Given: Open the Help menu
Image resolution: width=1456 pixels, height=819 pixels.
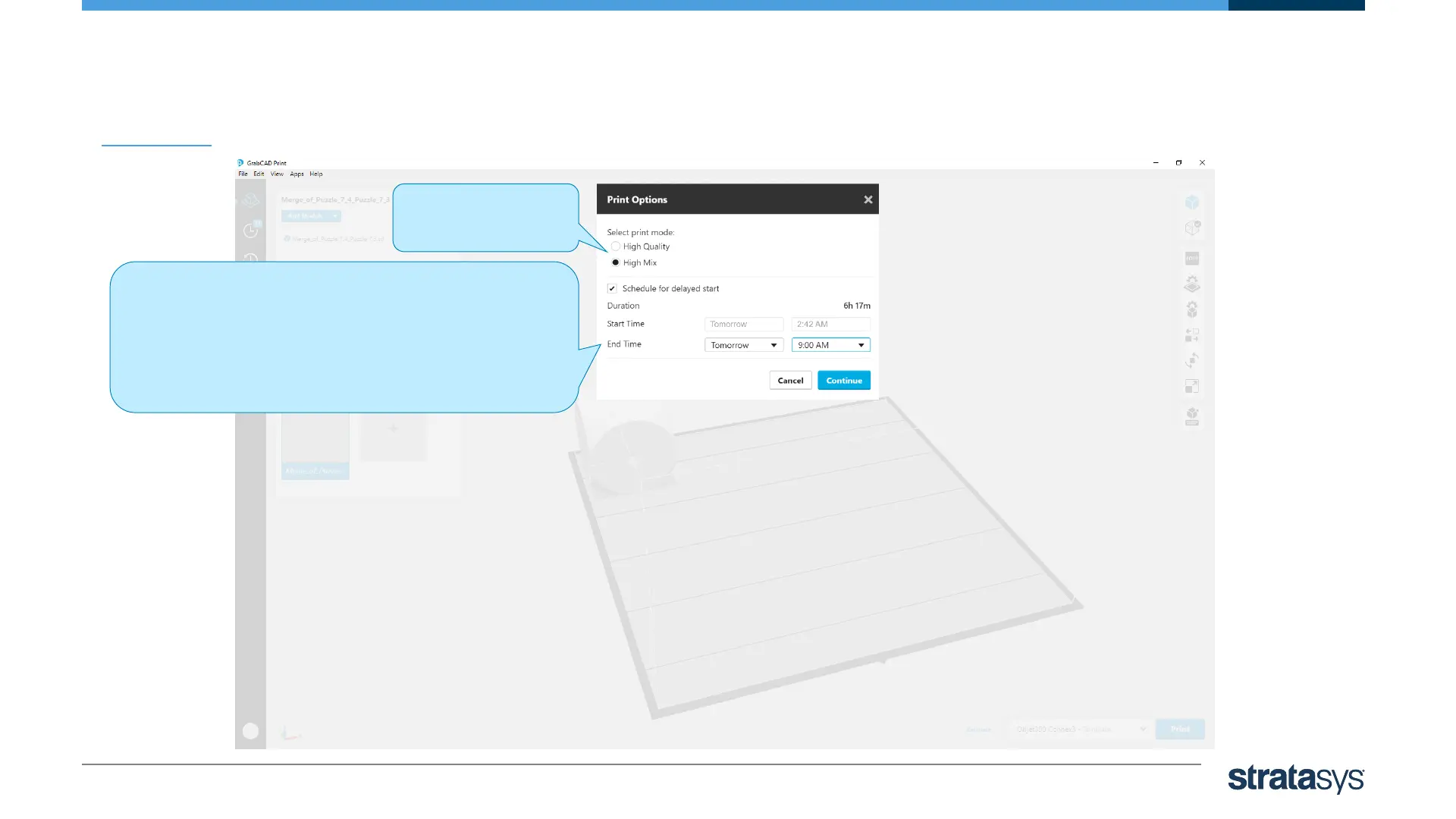Looking at the screenshot, I should click(x=316, y=174).
